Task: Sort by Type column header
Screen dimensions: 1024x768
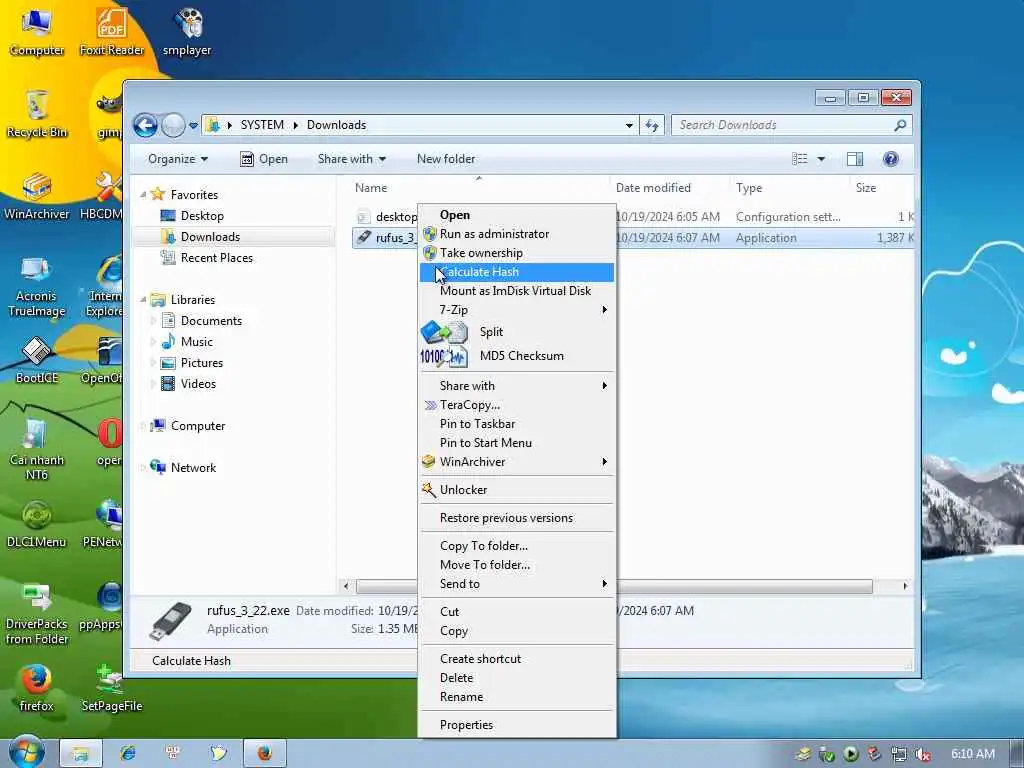Action: pos(749,187)
